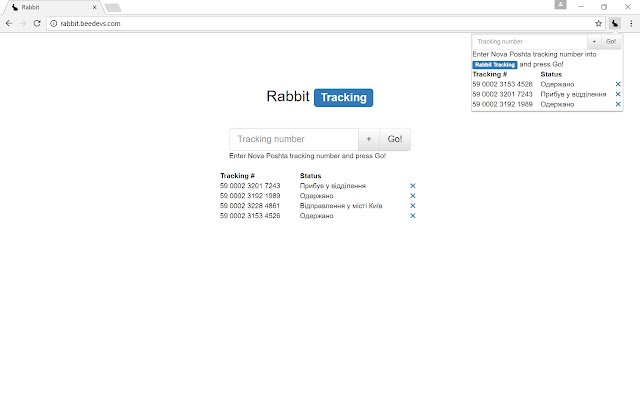
Task: Focus the main Tracking number input field
Action: click(x=294, y=139)
